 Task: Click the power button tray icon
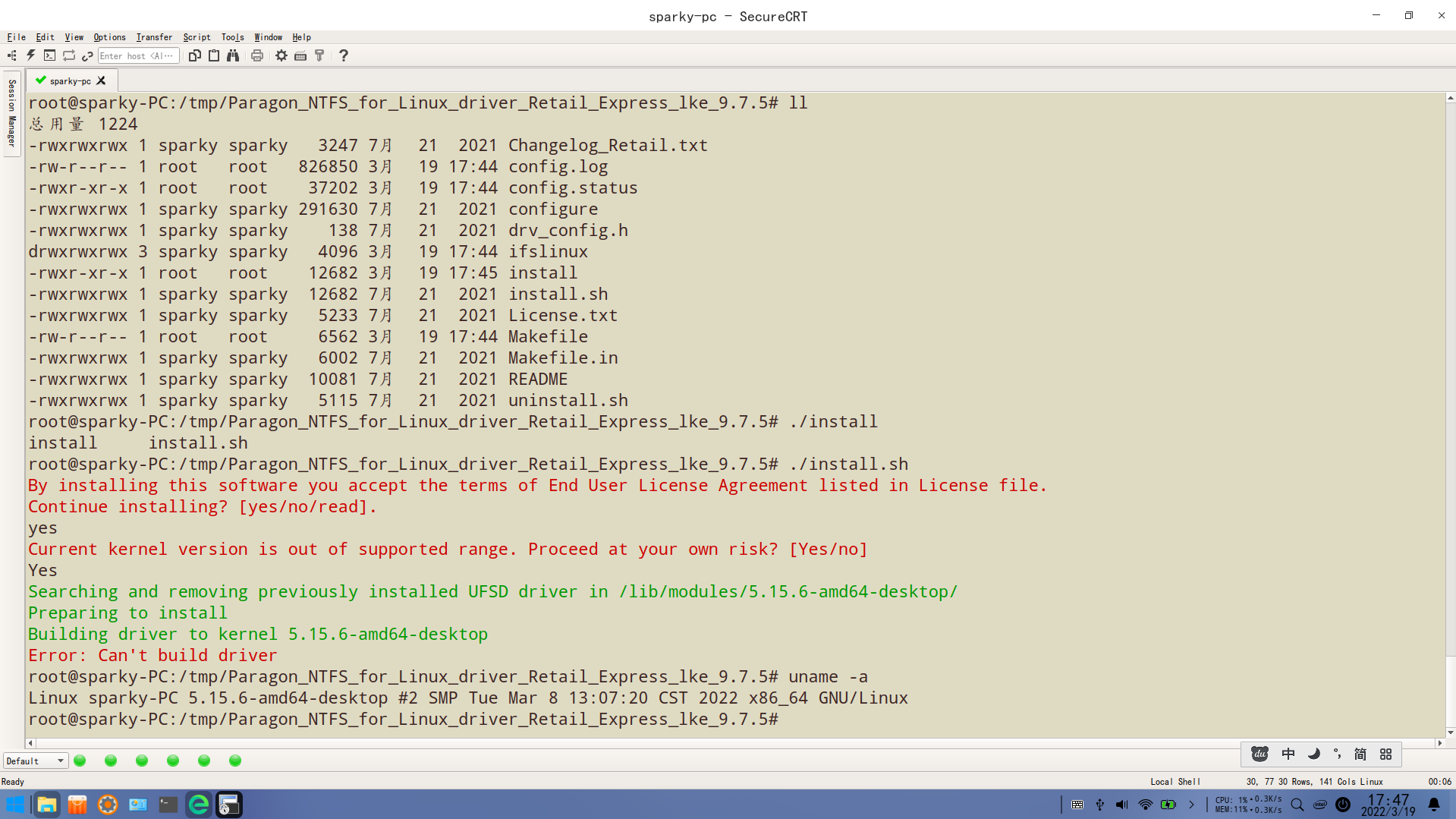click(x=1343, y=805)
